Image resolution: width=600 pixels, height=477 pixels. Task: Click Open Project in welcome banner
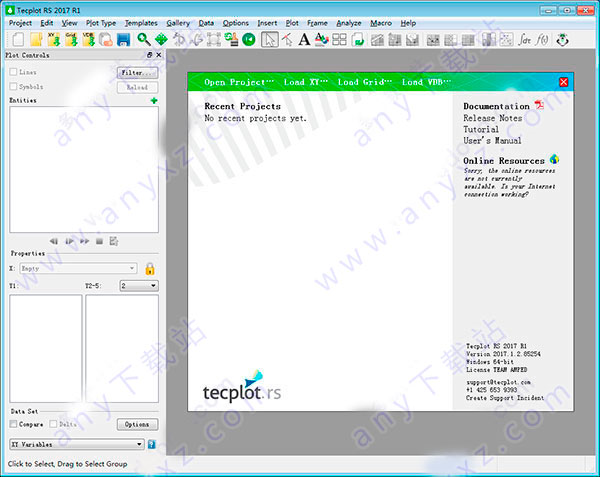(x=239, y=82)
